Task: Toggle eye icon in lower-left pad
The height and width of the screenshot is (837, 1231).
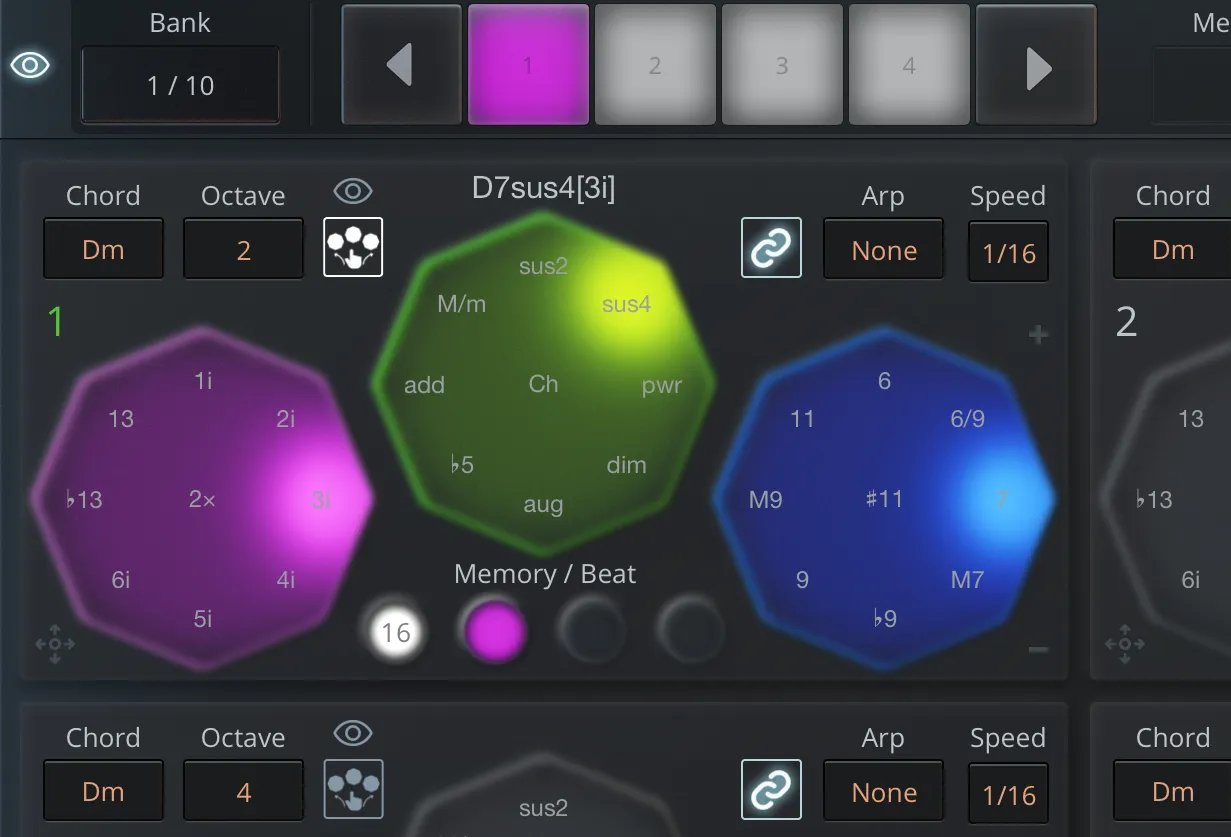Action: point(353,733)
